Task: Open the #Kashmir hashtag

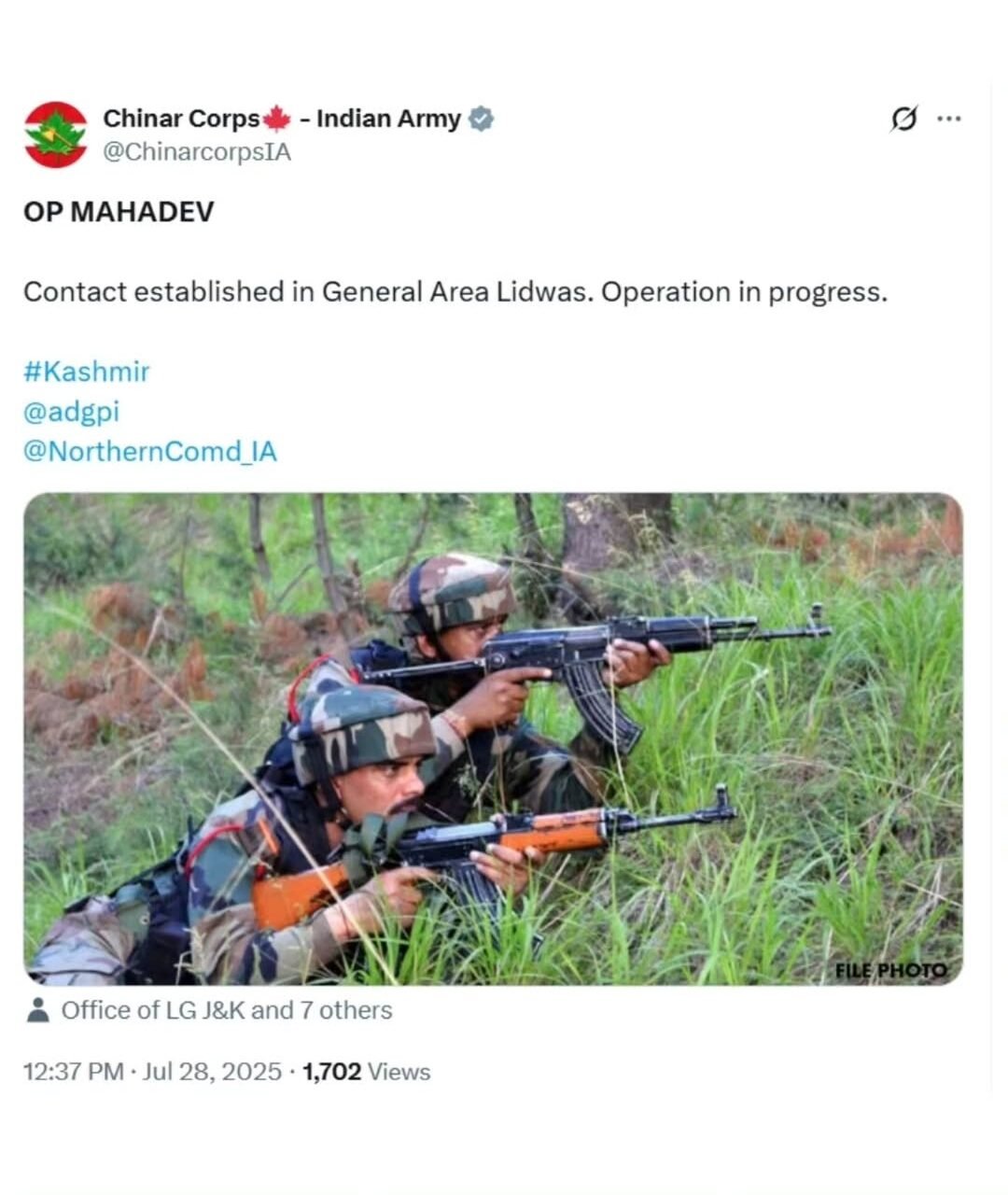Action: point(86,372)
